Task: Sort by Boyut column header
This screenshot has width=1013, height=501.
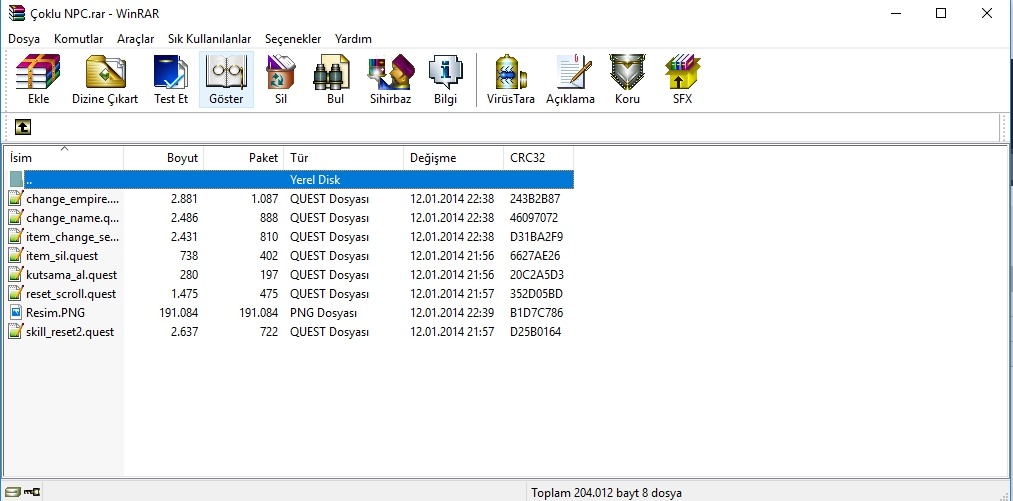Action: tap(163, 158)
